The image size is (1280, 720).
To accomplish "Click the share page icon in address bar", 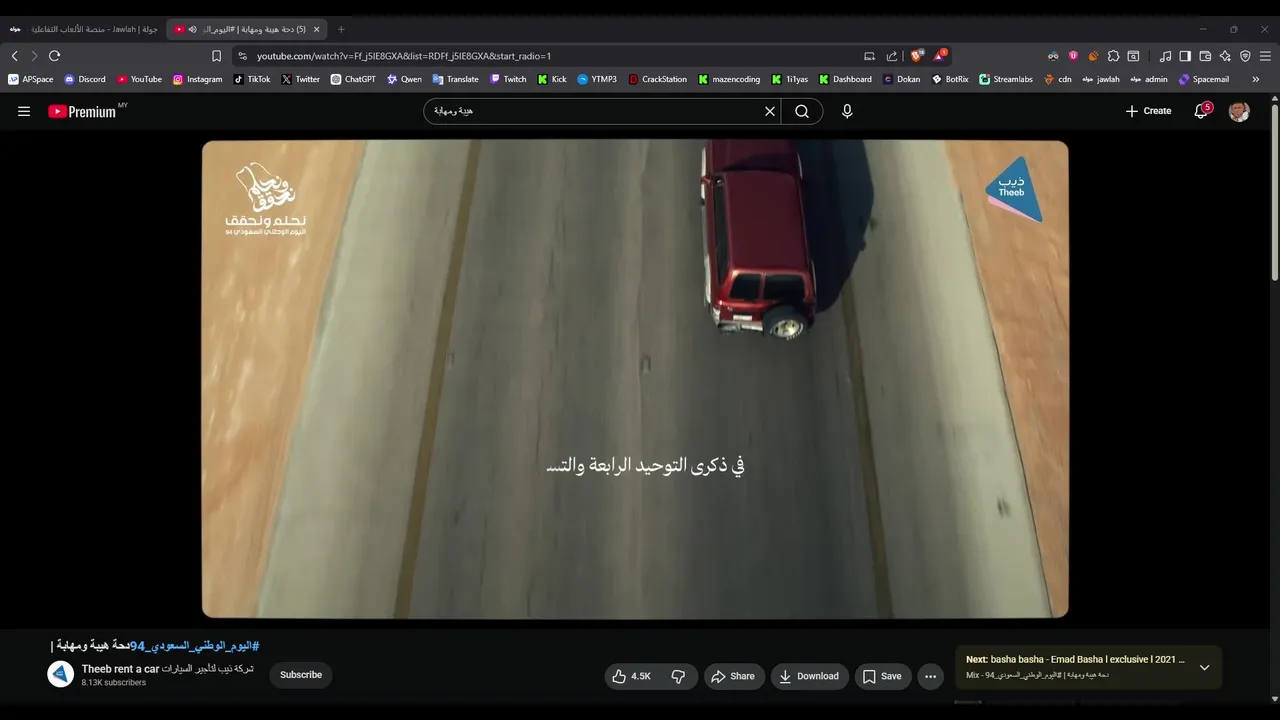I will point(892,56).
